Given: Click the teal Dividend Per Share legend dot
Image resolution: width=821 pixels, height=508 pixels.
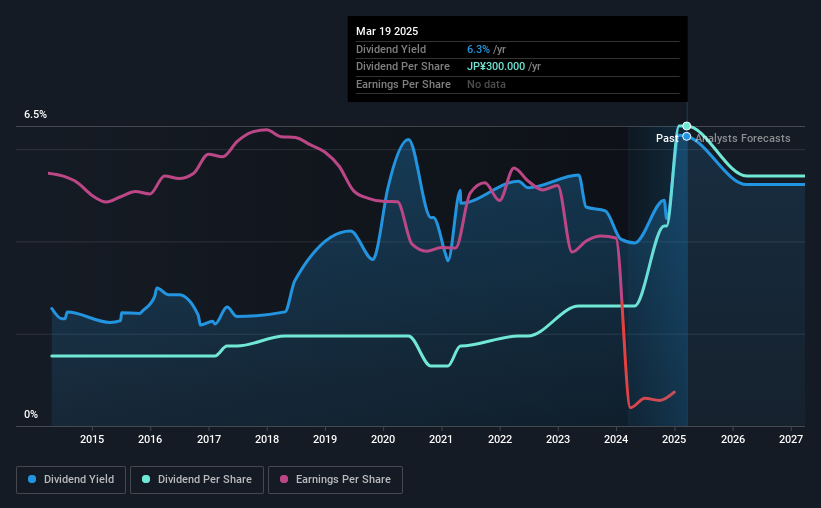Looking at the screenshot, I should tap(146, 479).
